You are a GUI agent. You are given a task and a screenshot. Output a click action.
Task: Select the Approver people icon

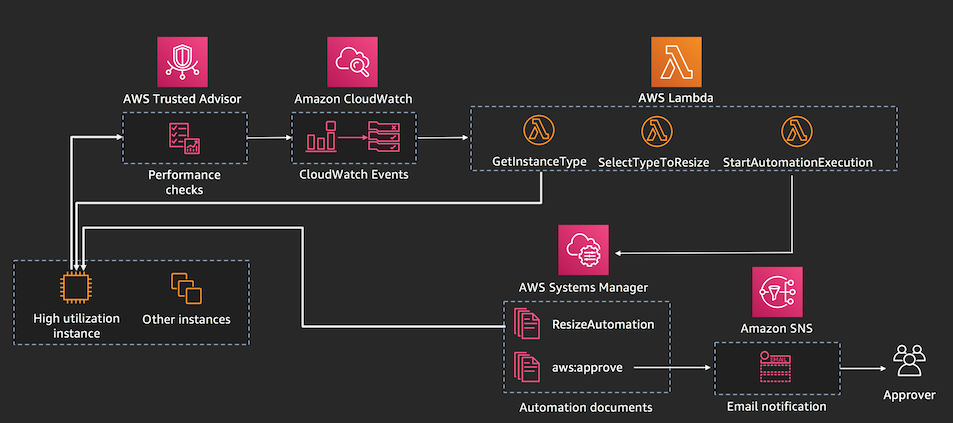pyautogui.click(x=909, y=361)
